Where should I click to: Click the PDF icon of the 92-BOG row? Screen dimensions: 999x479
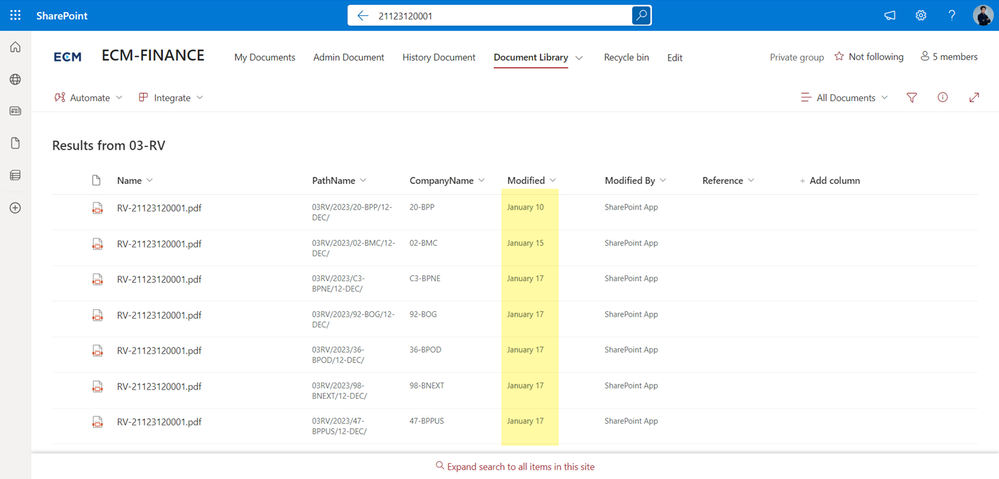coord(97,315)
